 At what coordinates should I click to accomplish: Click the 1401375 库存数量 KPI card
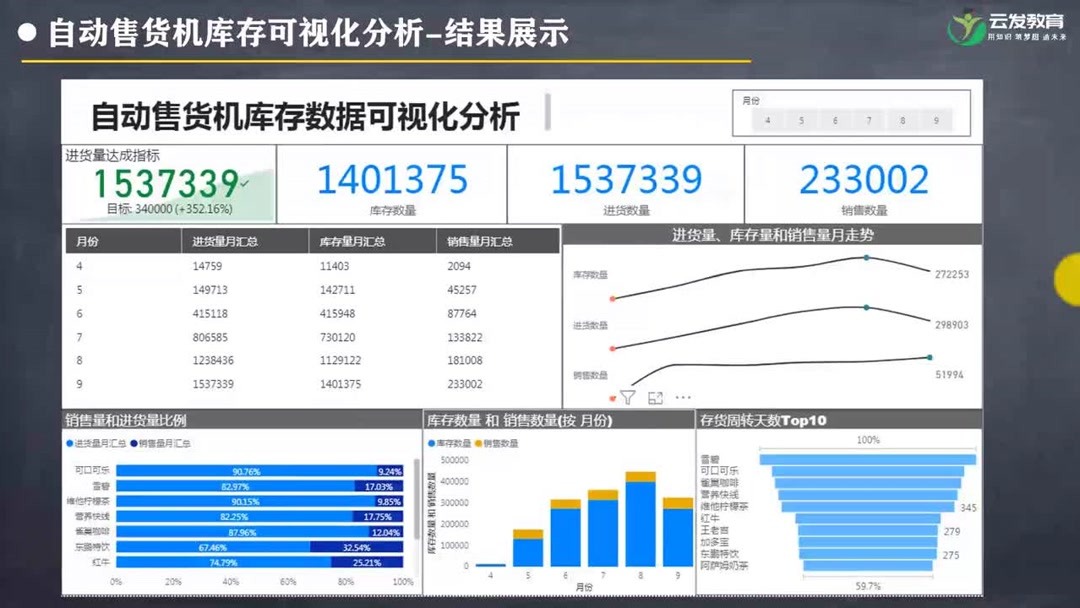[x=391, y=180]
